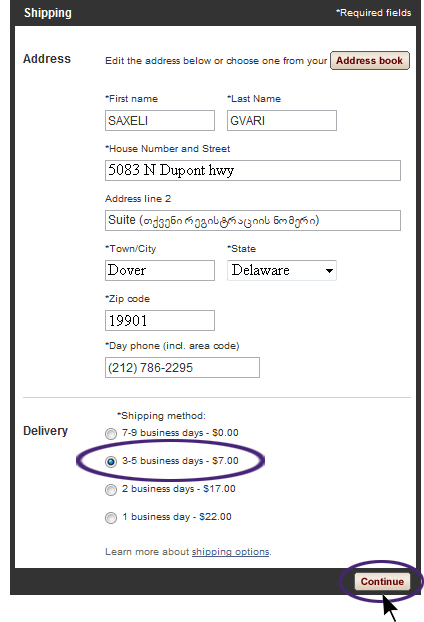Open the shipping options link
Screen dimensions: 424x622
[x=230, y=552]
